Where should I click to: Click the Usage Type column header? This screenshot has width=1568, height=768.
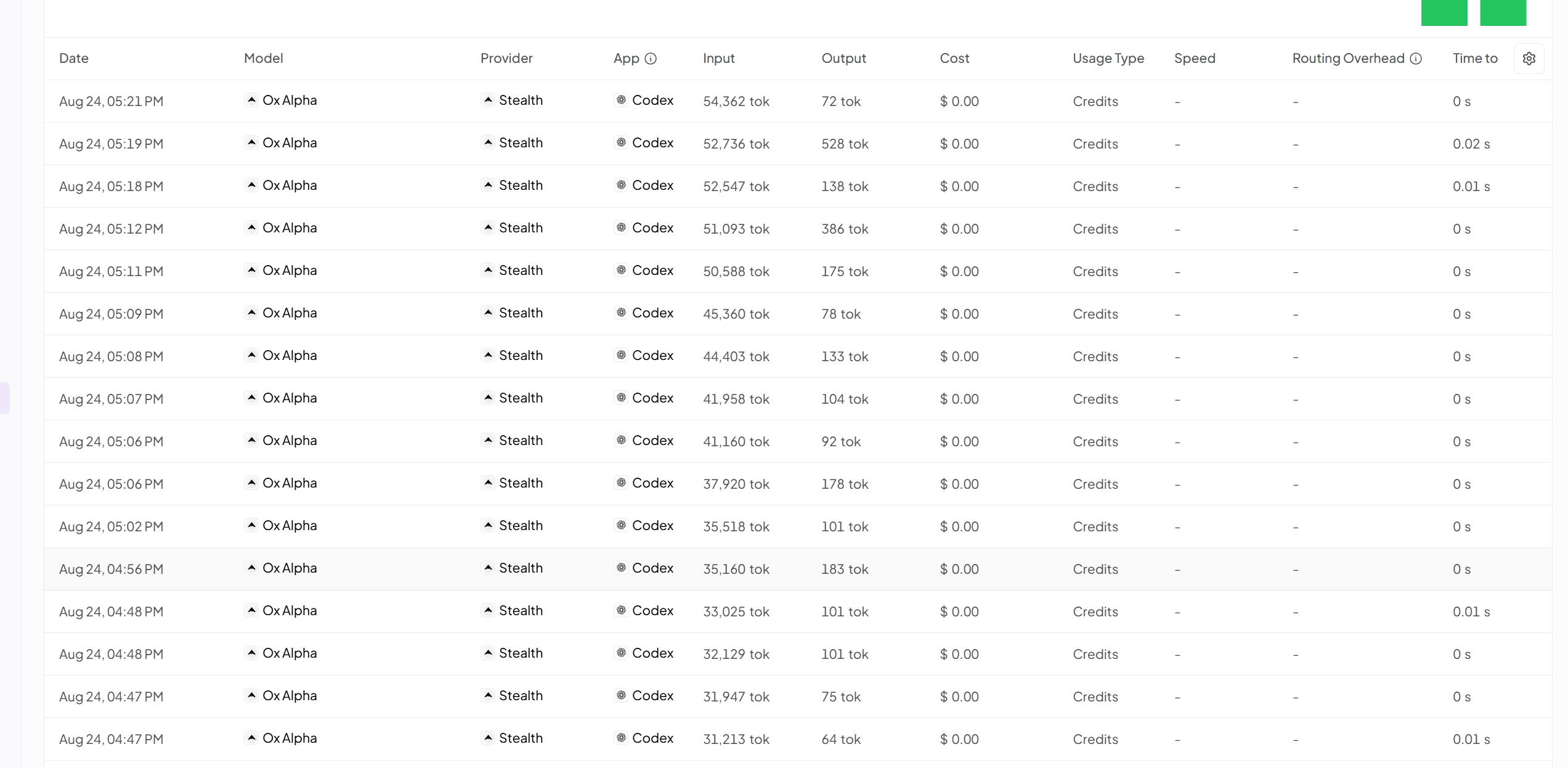coord(1108,59)
